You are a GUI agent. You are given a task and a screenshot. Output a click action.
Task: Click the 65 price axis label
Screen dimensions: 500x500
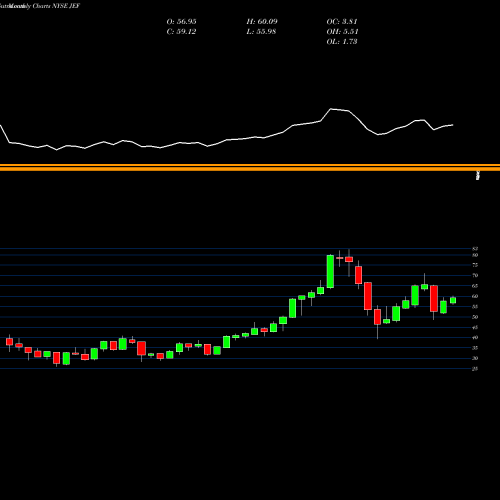point(475,286)
